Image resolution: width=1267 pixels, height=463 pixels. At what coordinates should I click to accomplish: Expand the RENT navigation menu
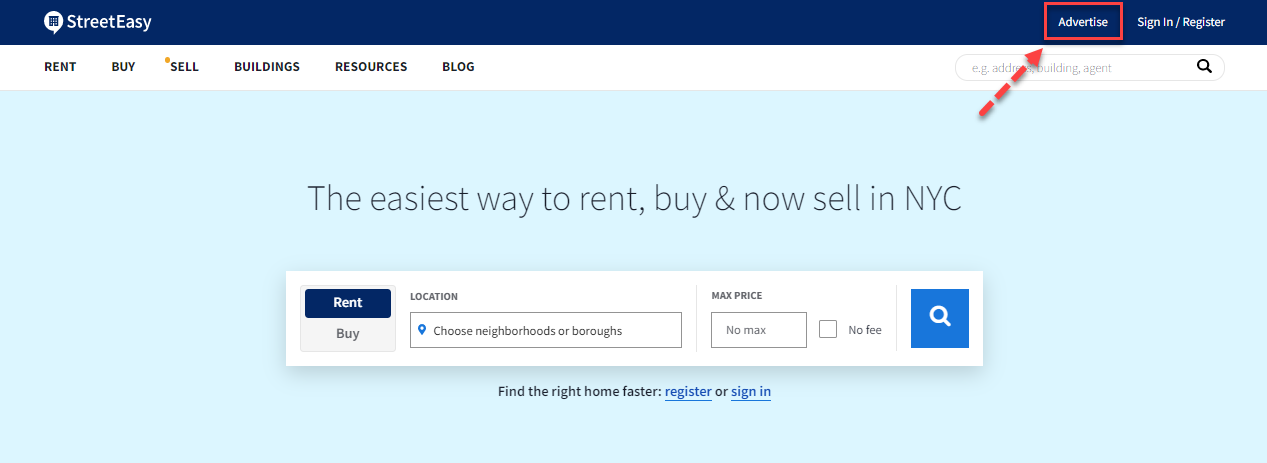[x=60, y=67]
